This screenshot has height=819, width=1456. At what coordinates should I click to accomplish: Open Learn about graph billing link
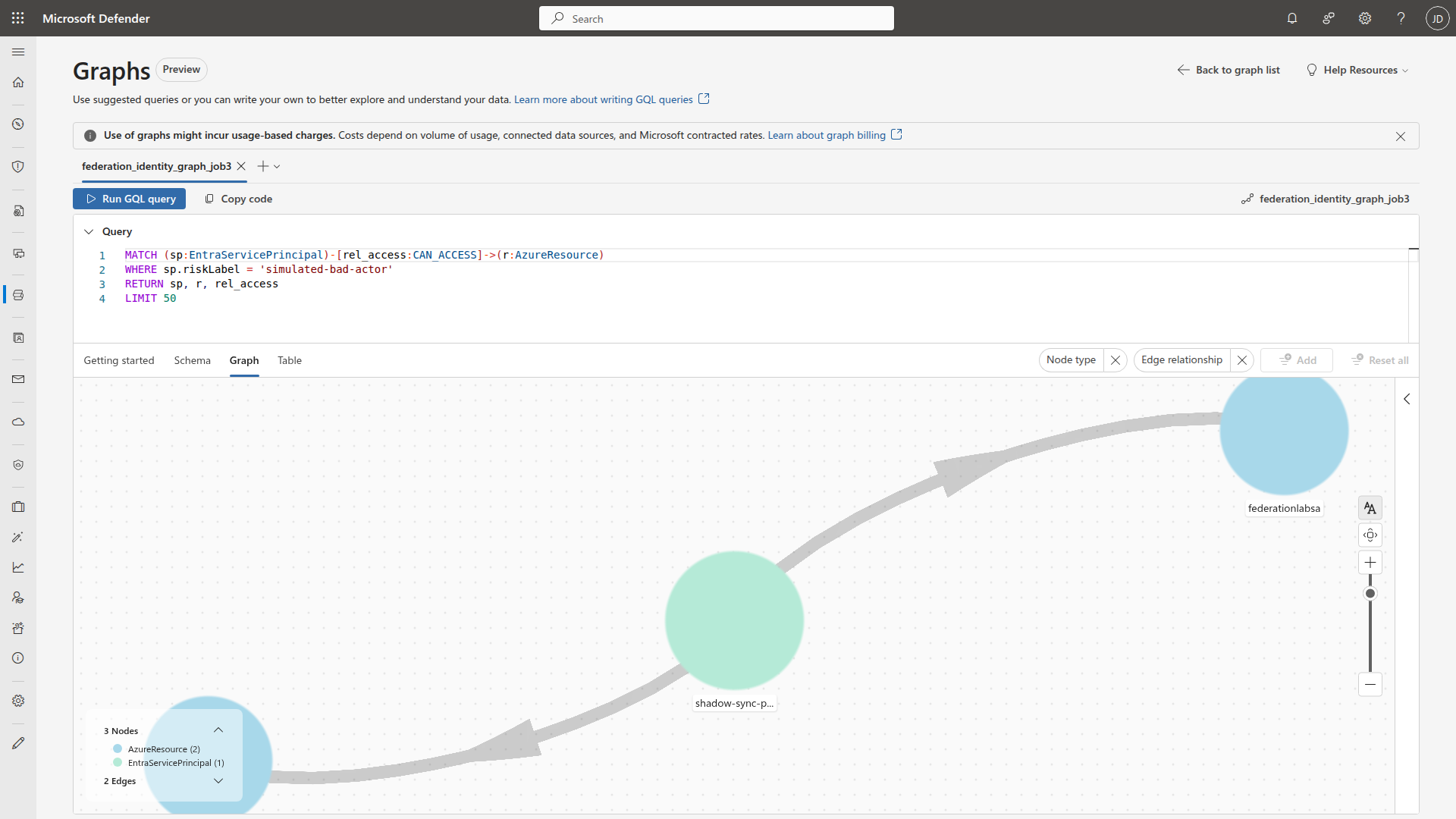[x=826, y=134]
